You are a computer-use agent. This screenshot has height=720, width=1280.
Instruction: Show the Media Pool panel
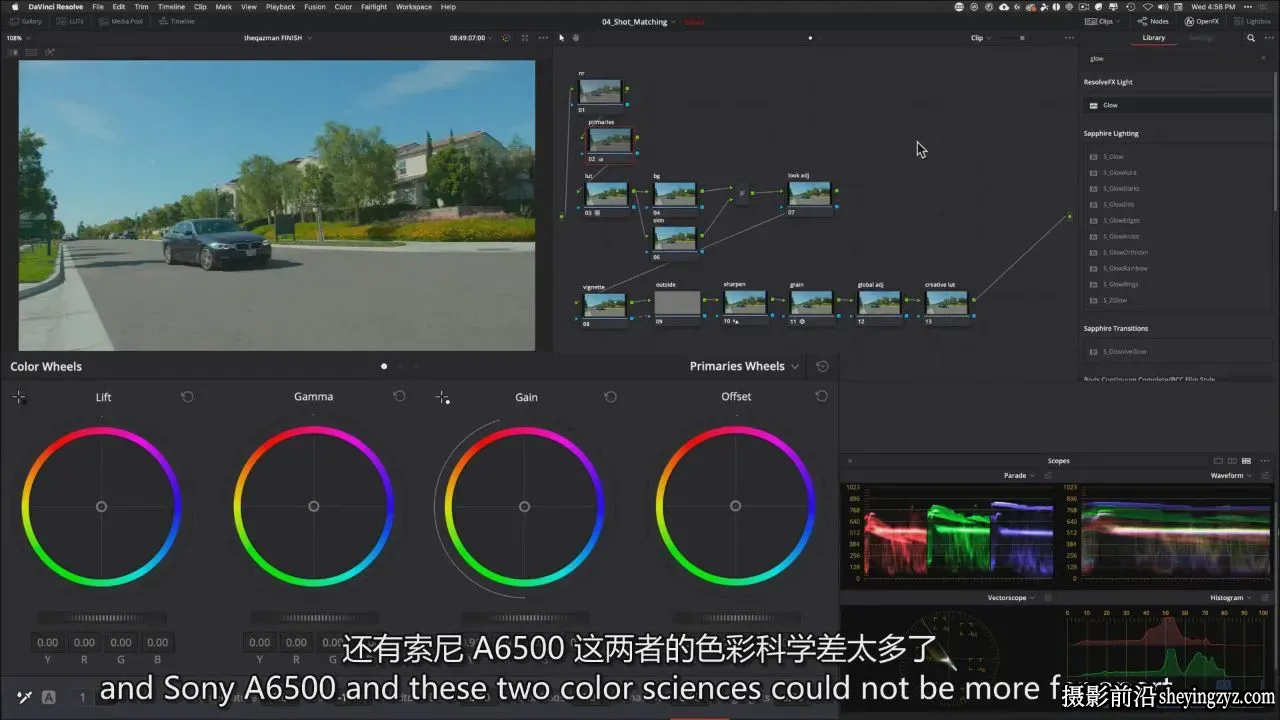120,21
